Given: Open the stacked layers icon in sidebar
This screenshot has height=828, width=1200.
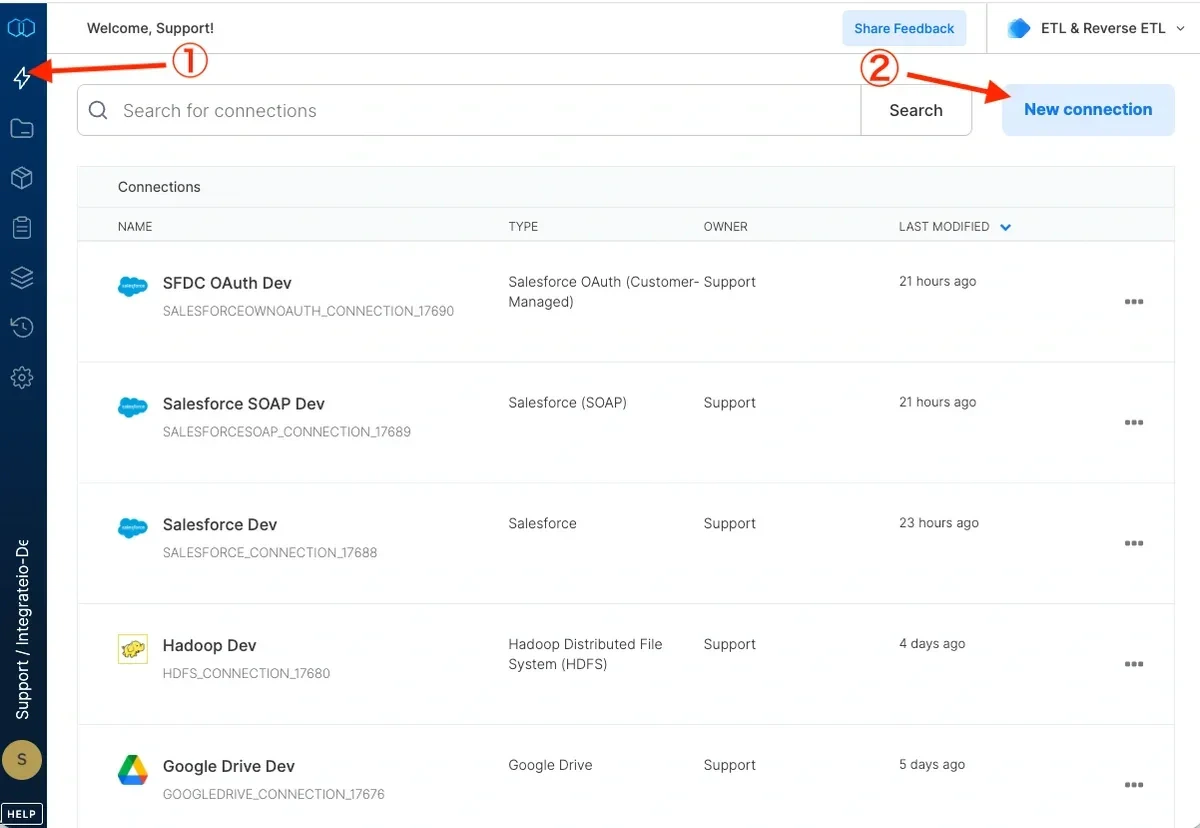Looking at the screenshot, I should pos(22,277).
